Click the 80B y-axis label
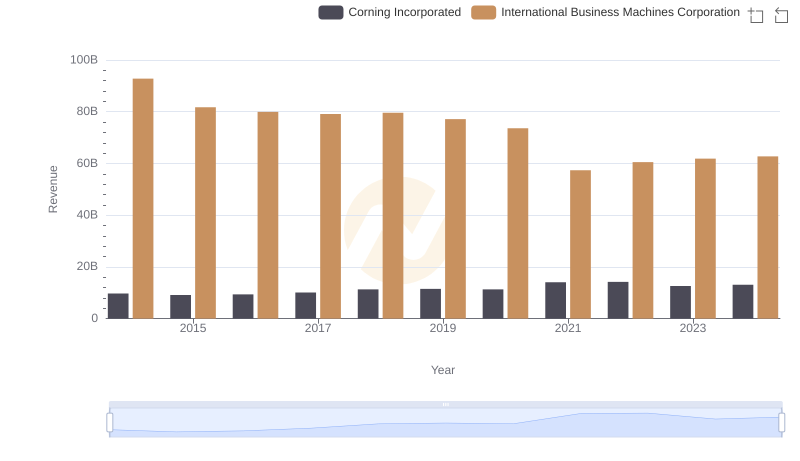 click(87, 111)
